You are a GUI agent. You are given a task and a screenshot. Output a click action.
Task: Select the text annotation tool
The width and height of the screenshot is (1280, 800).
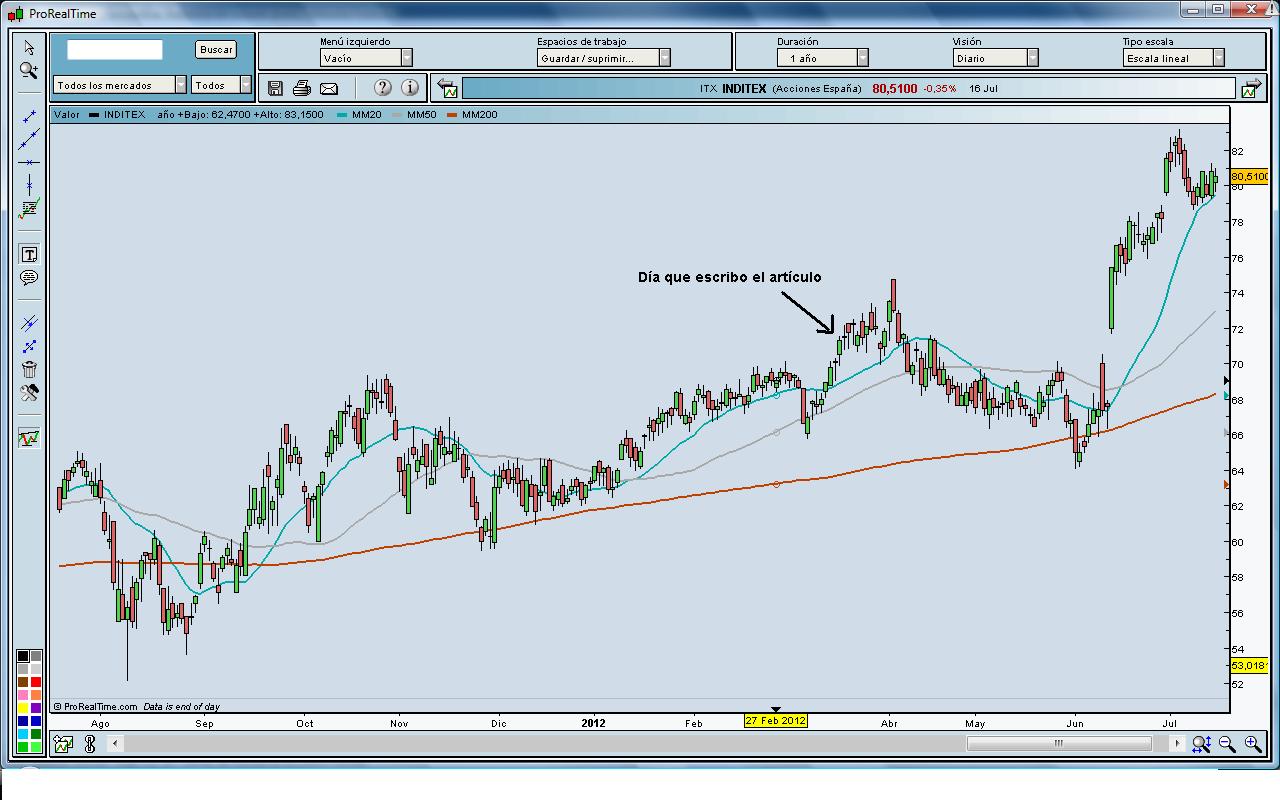tap(29, 255)
